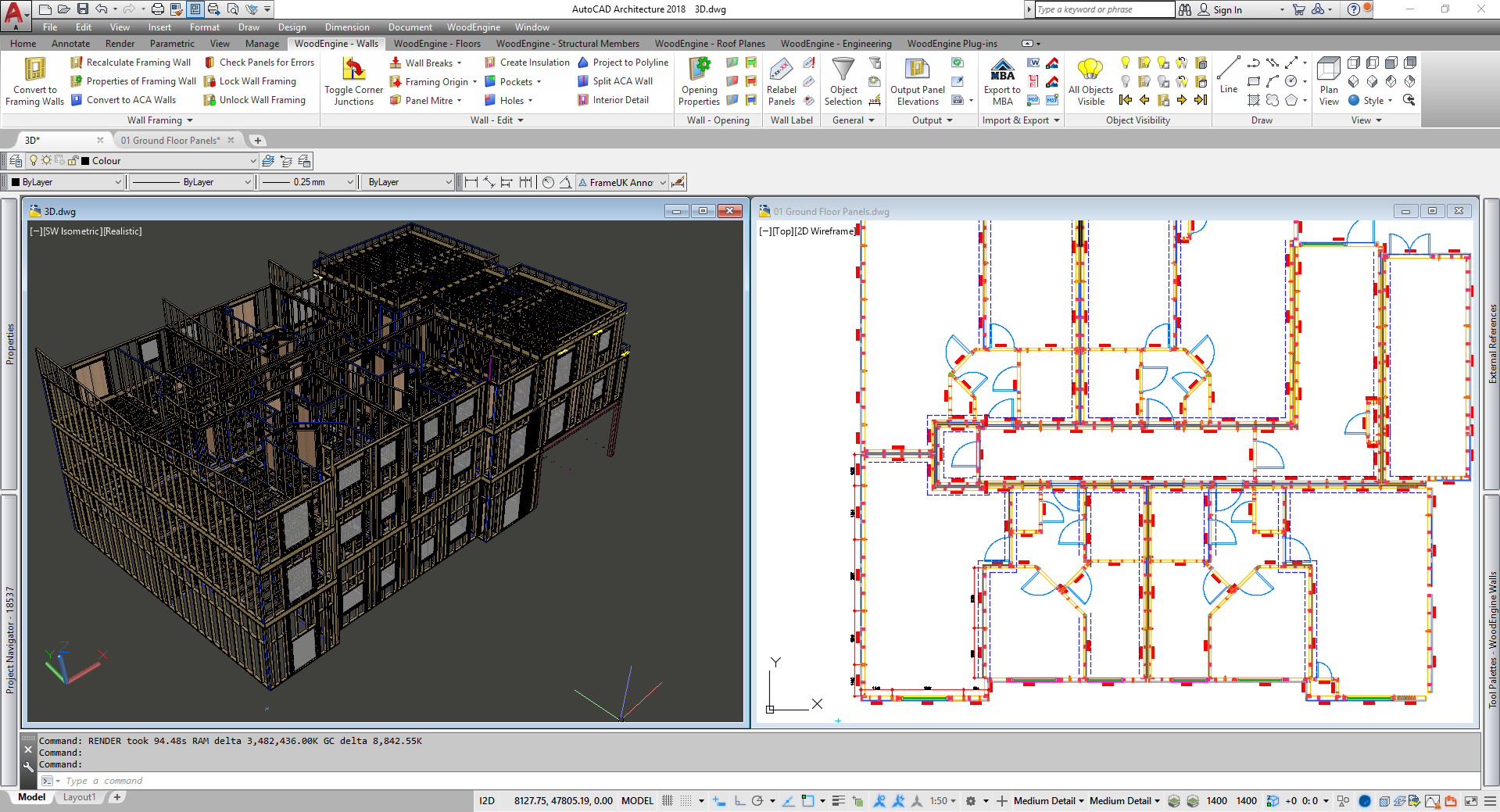
Task: Select the Object Selection funnel tool
Action: [x=843, y=80]
